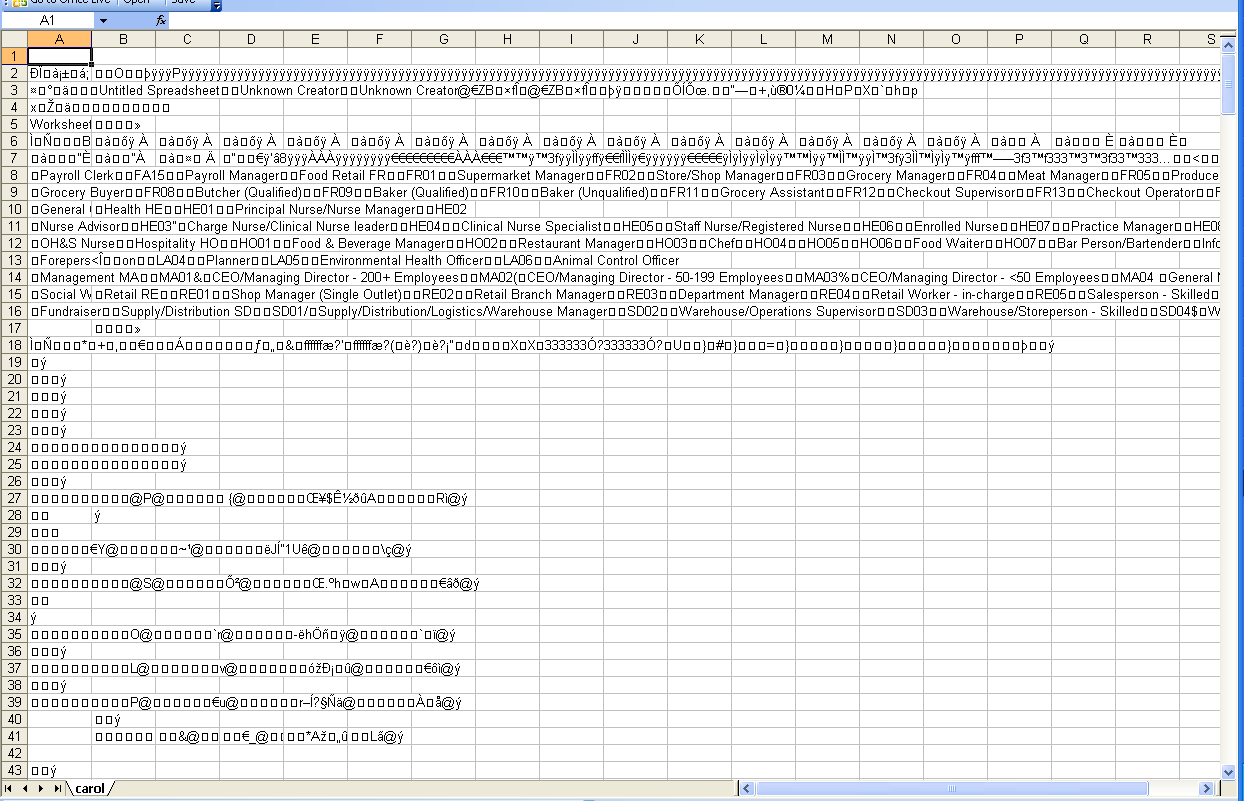Select column B header
1244x801 pixels.
(x=123, y=39)
